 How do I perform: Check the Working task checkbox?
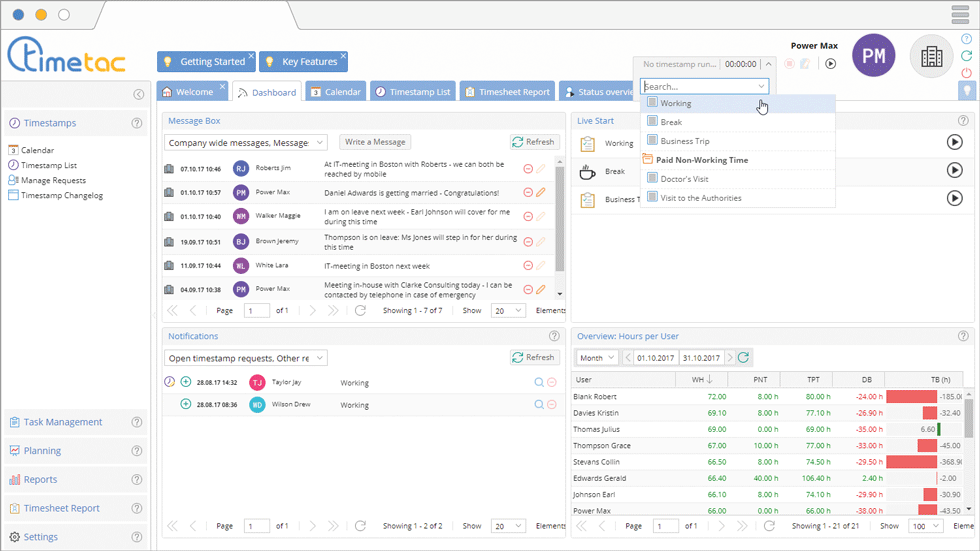[652, 102]
